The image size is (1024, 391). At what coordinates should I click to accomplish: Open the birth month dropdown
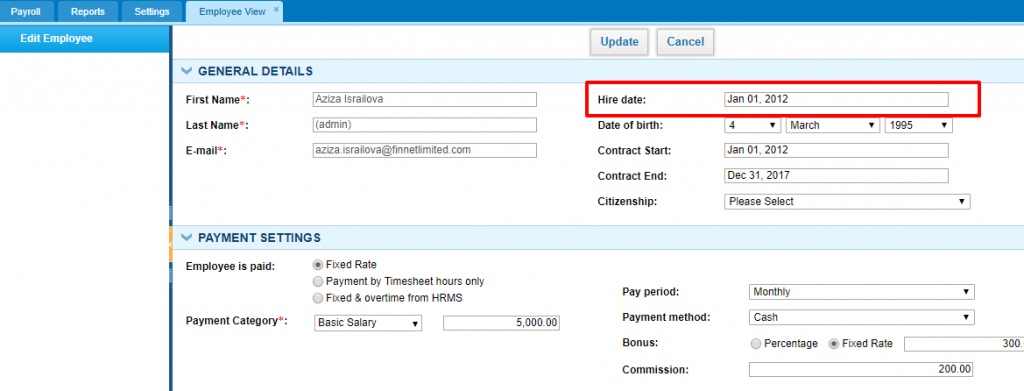tap(833, 125)
